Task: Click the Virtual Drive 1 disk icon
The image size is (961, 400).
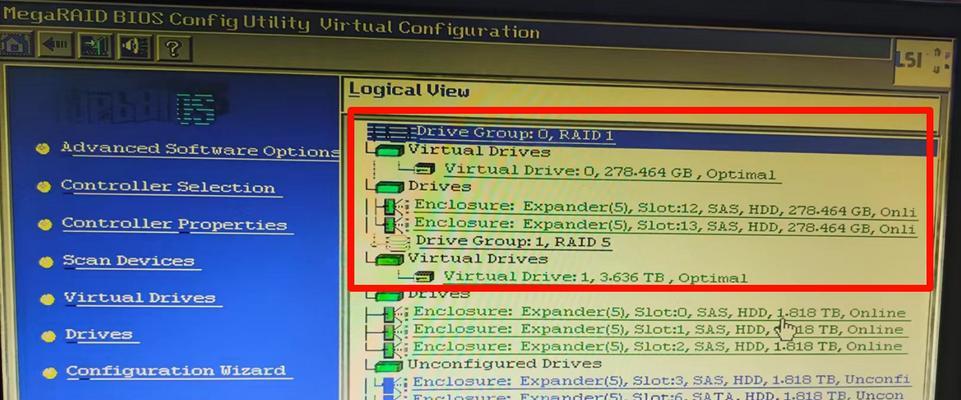Action: pos(424,276)
